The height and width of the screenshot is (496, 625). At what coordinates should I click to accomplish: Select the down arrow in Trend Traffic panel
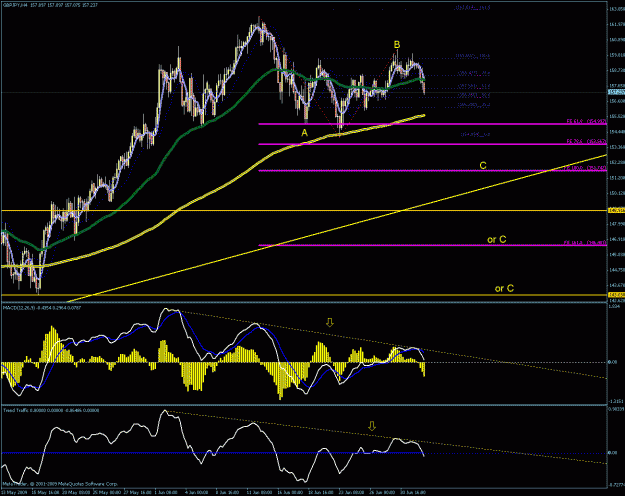click(x=371, y=426)
